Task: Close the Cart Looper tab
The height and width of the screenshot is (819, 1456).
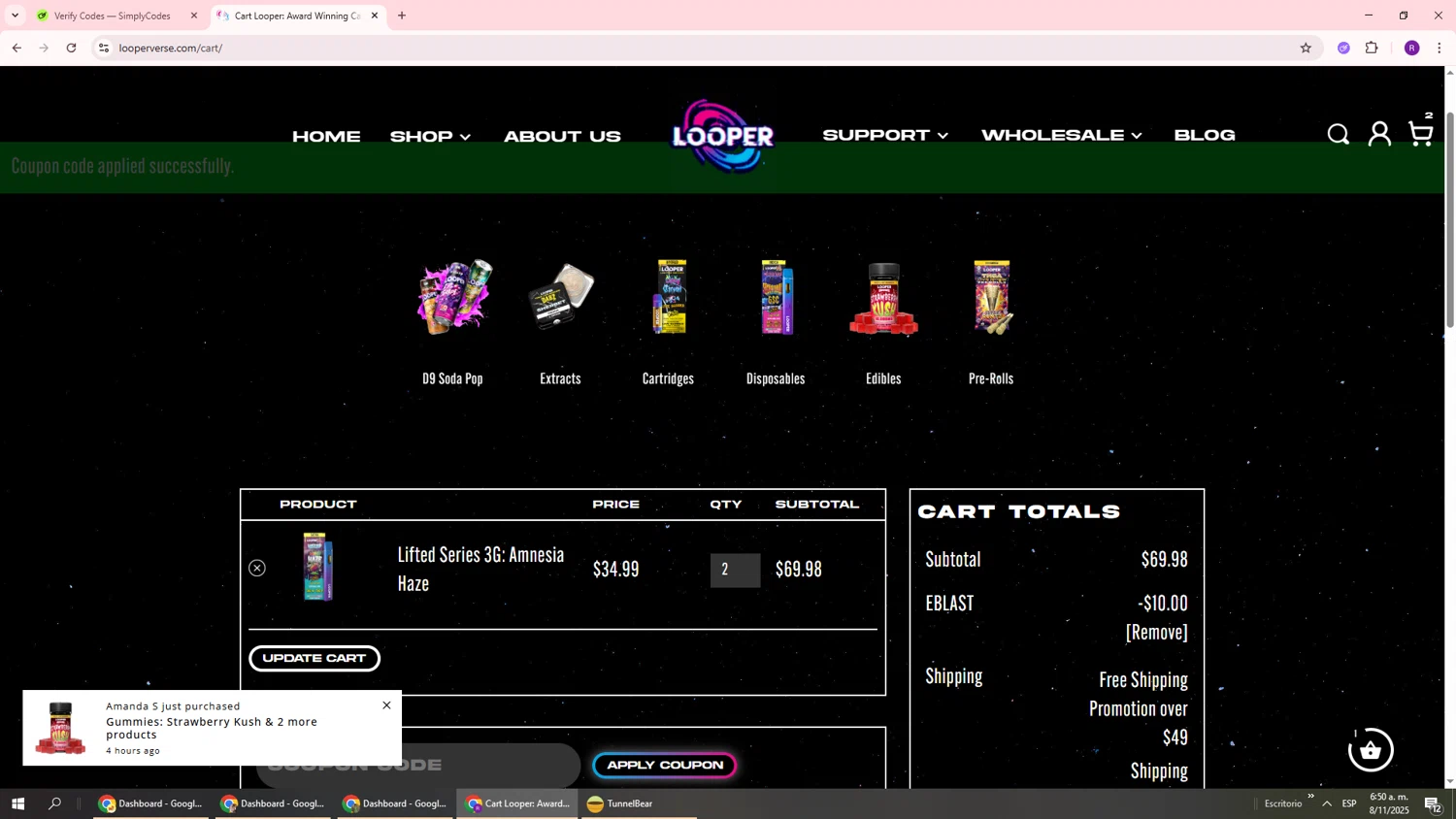Action: 375,16
